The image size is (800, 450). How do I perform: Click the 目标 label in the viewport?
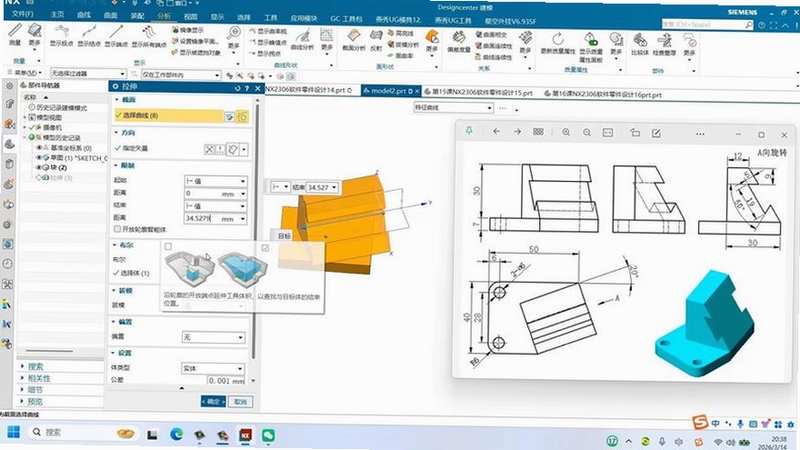pyautogui.click(x=284, y=236)
